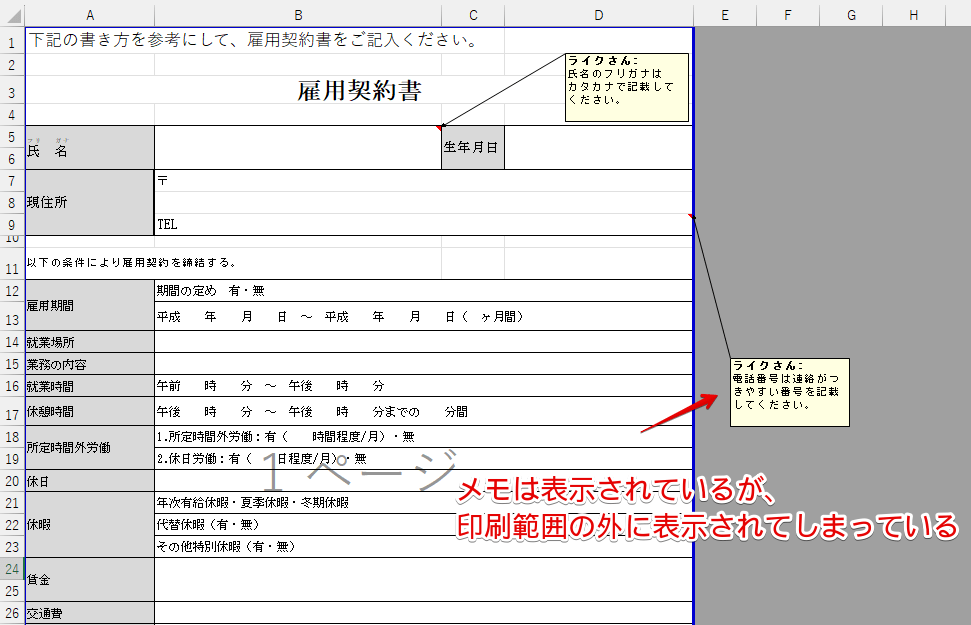Image resolution: width=971 pixels, height=625 pixels.
Task: Select column D header
Action: click(x=598, y=15)
